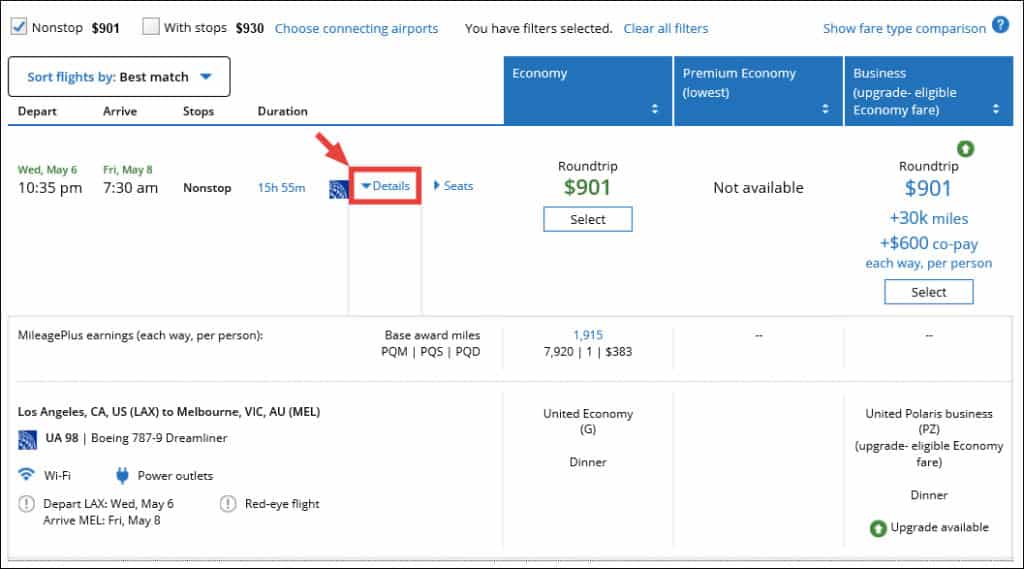Click the +30k miles text

point(929,218)
